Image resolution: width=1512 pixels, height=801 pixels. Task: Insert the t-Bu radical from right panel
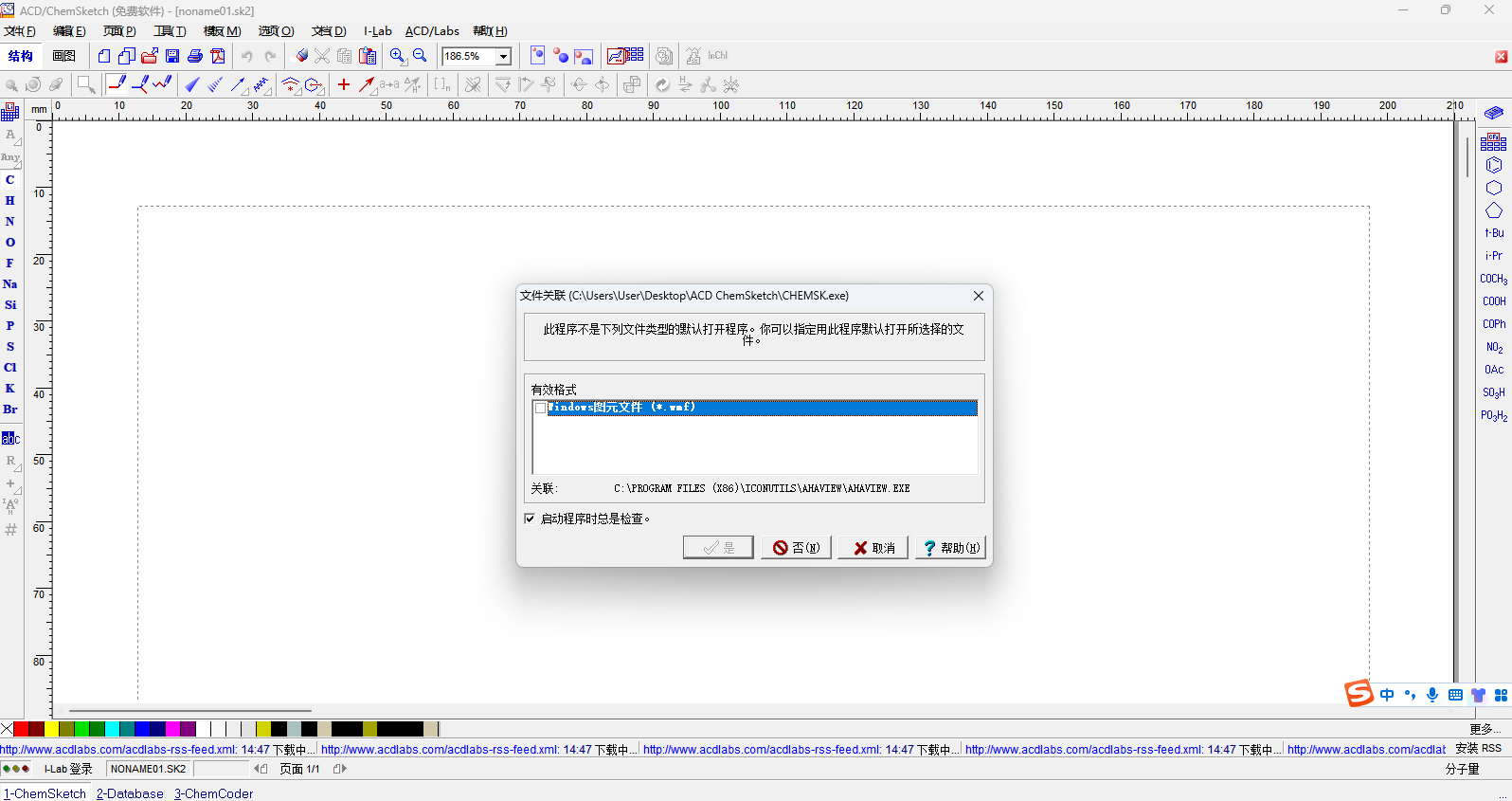[1494, 233]
